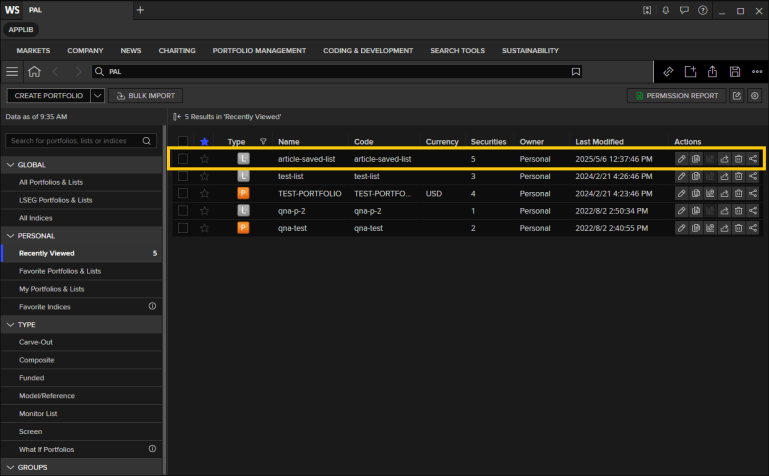769x476 pixels.
Task: Open the COMPANY menu
Action: [x=85, y=50]
